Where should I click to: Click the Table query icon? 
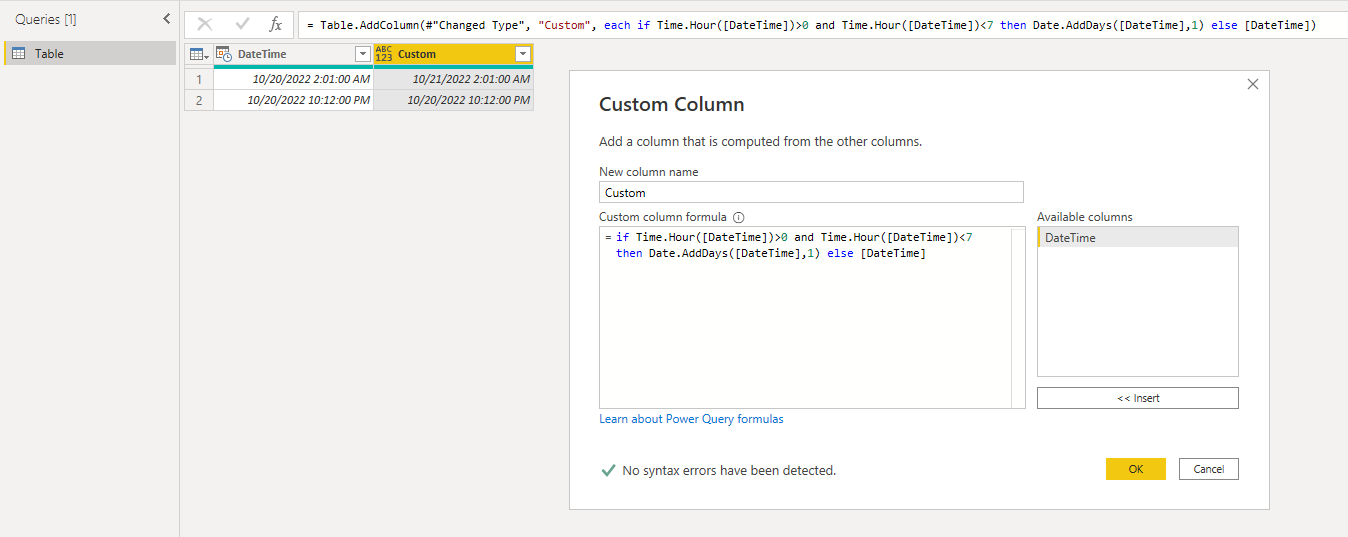[18, 53]
